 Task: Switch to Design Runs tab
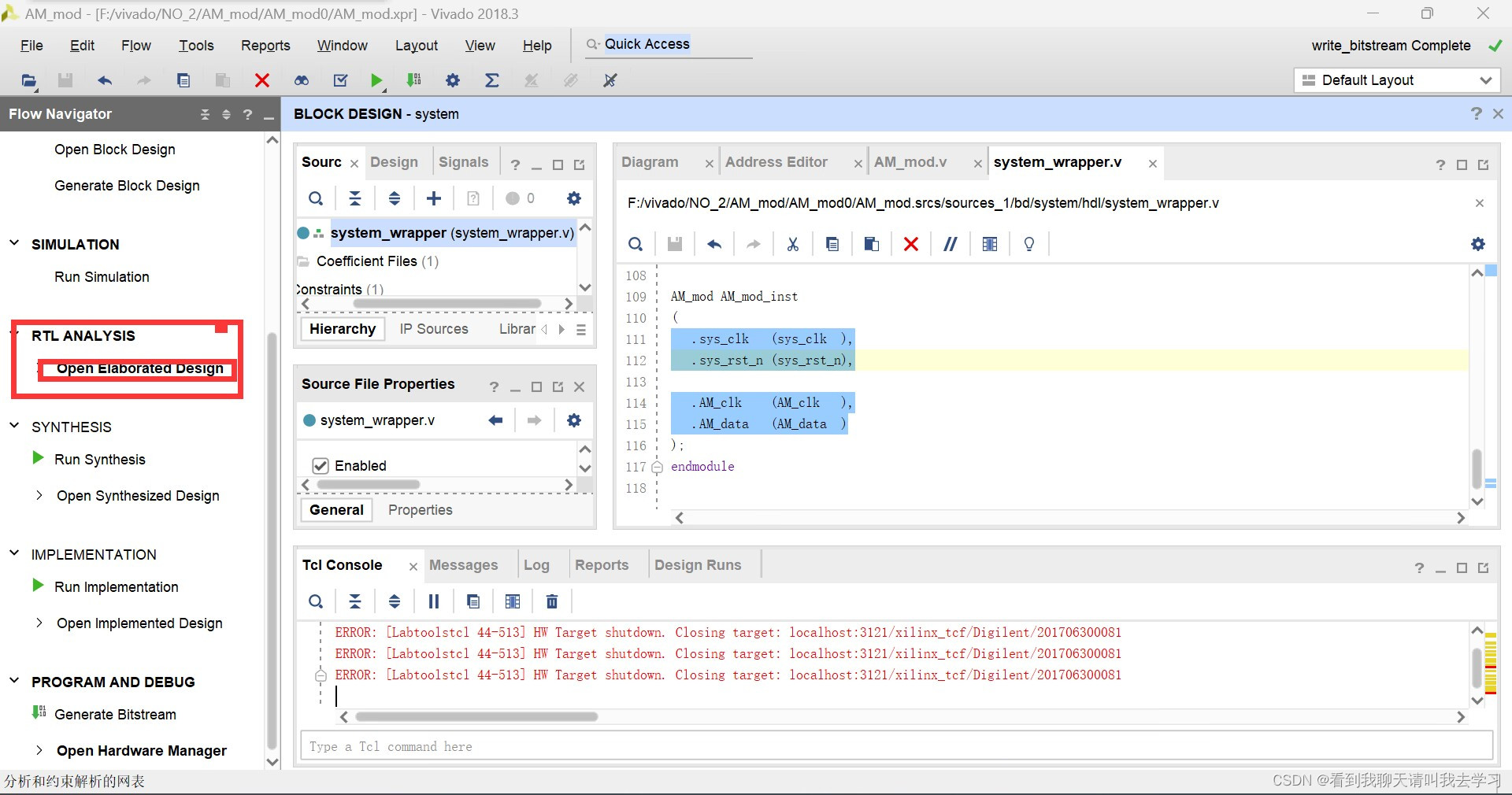tap(698, 565)
